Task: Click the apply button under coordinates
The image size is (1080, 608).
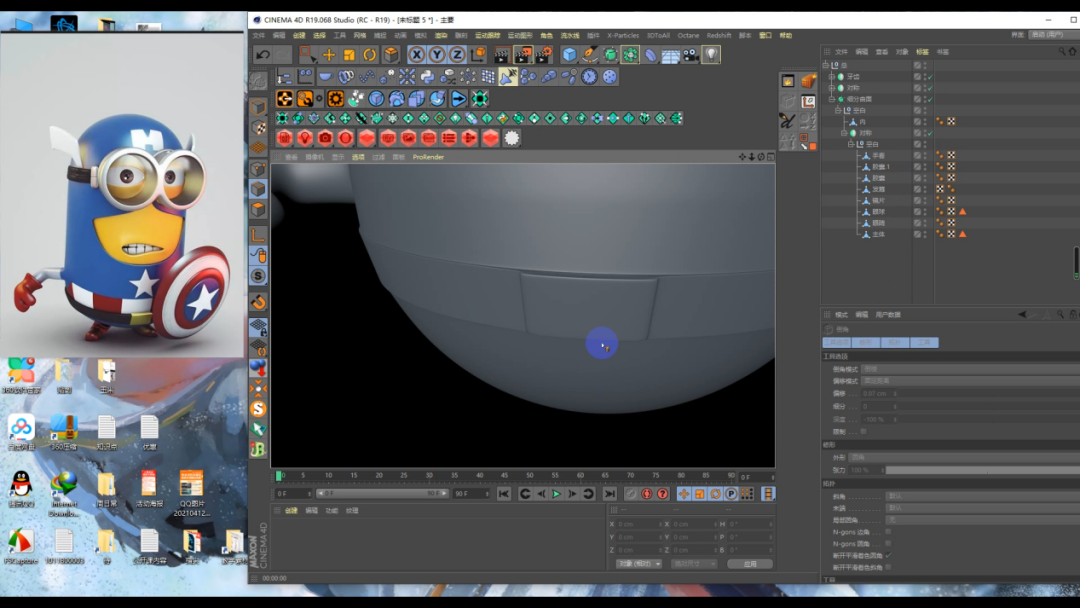Action: pyautogui.click(x=750, y=564)
